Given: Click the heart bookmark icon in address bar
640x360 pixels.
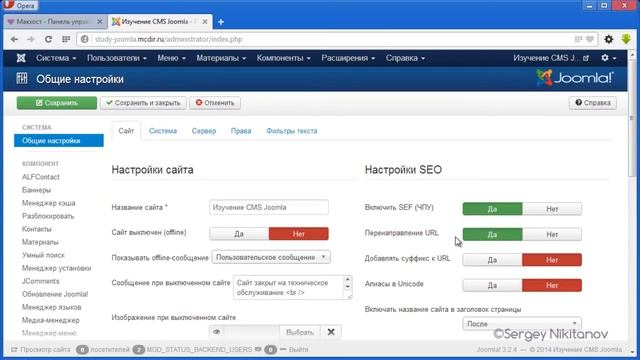Looking at the screenshot, I should (590, 39).
